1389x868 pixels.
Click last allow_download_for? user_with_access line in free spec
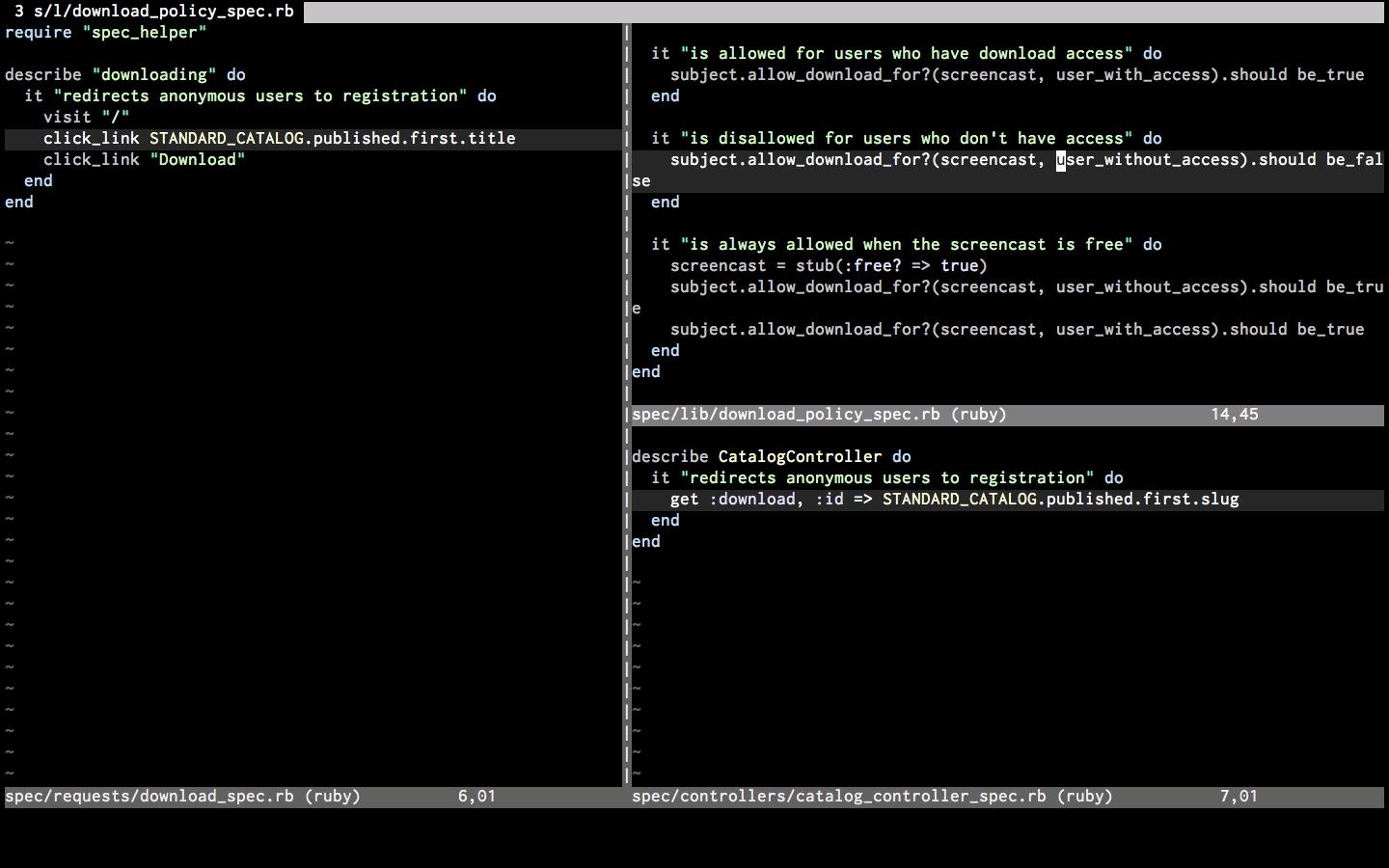tap(1018, 330)
